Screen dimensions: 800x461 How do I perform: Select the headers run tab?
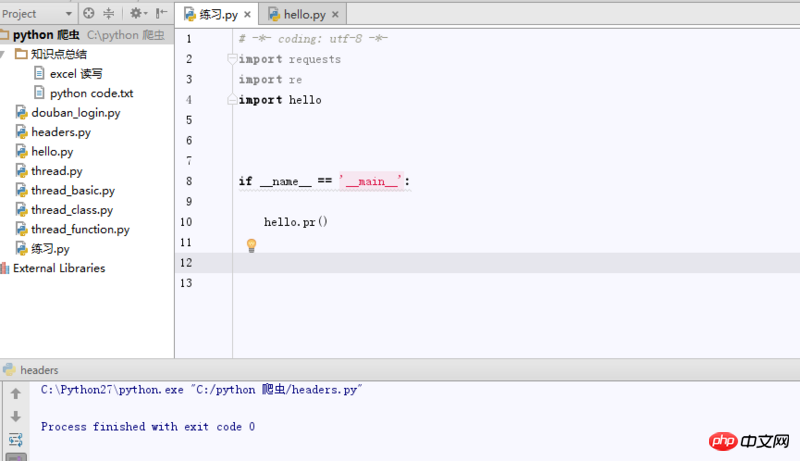pyautogui.click(x=31, y=370)
